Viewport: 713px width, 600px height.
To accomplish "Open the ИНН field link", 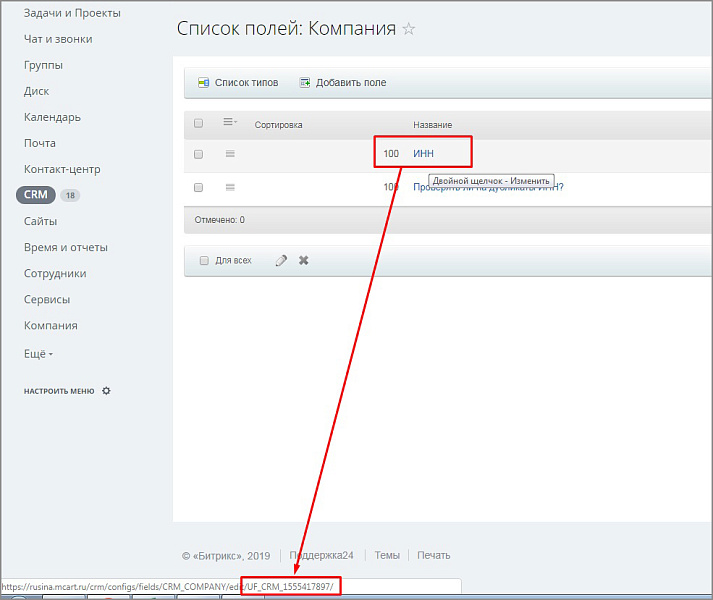I will [424, 154].
